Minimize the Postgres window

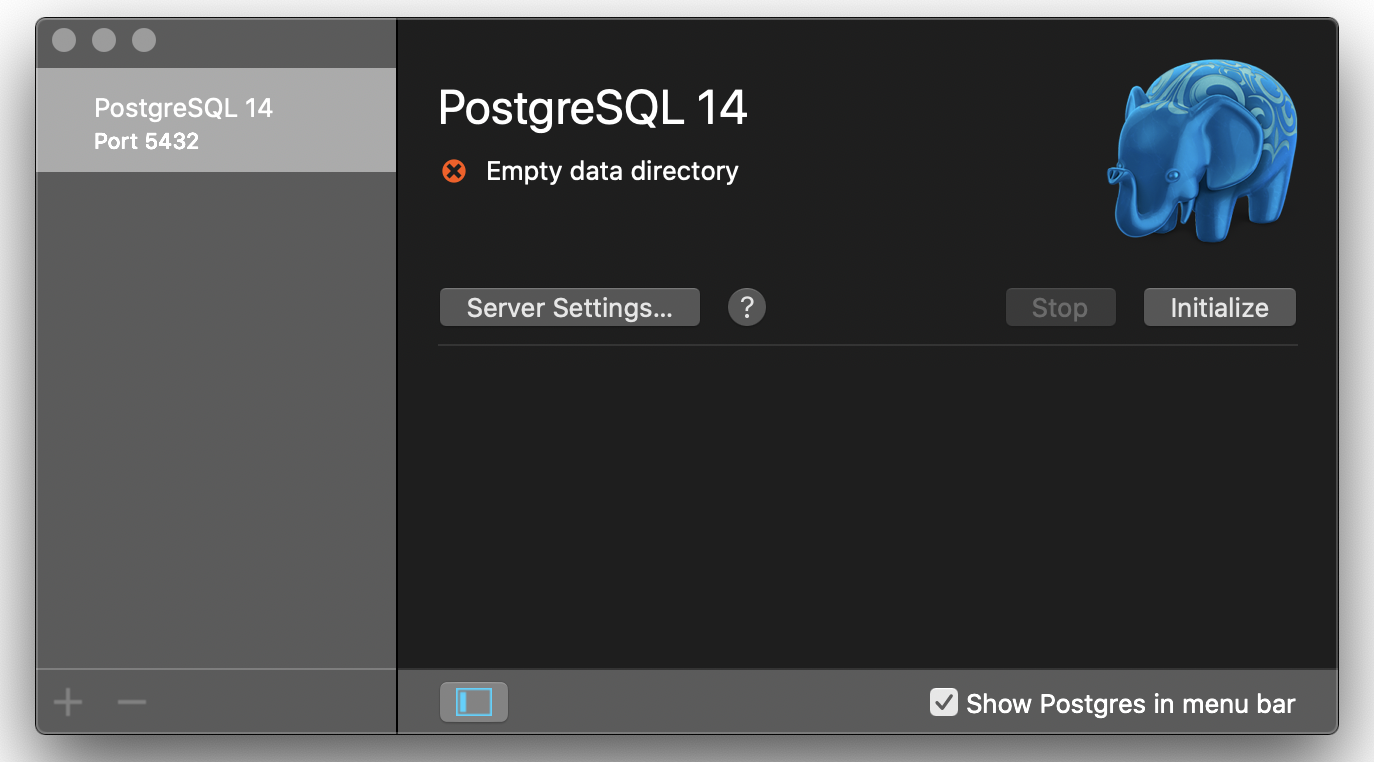[104, 40]
